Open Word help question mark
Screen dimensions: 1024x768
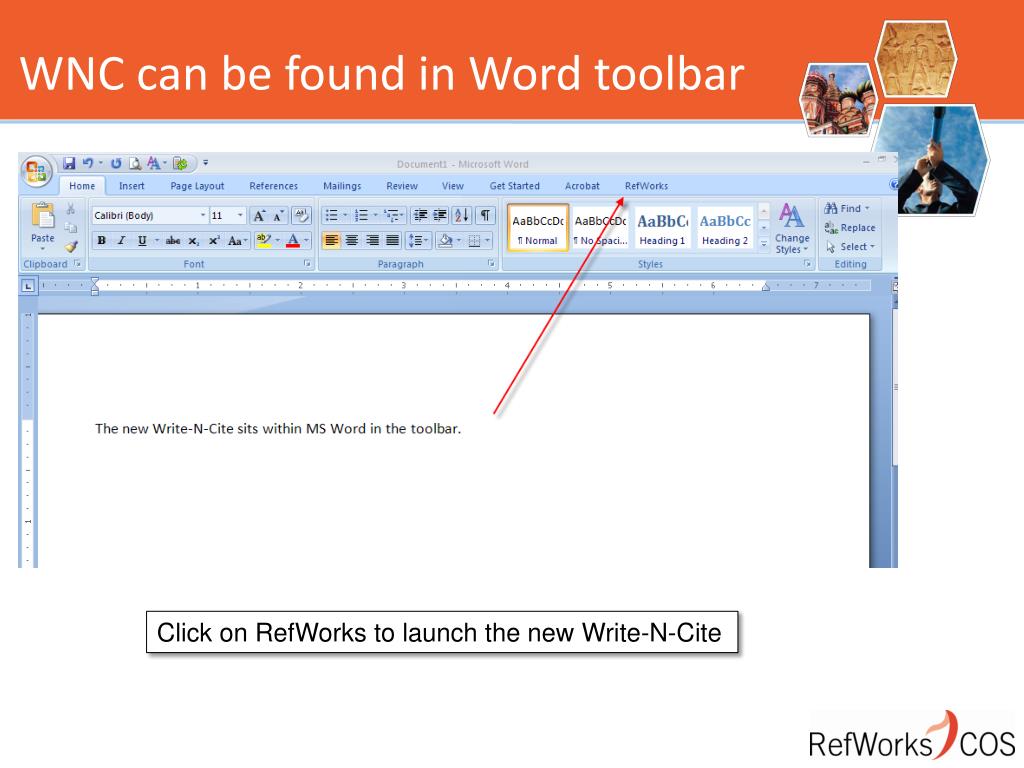point(893,185)
